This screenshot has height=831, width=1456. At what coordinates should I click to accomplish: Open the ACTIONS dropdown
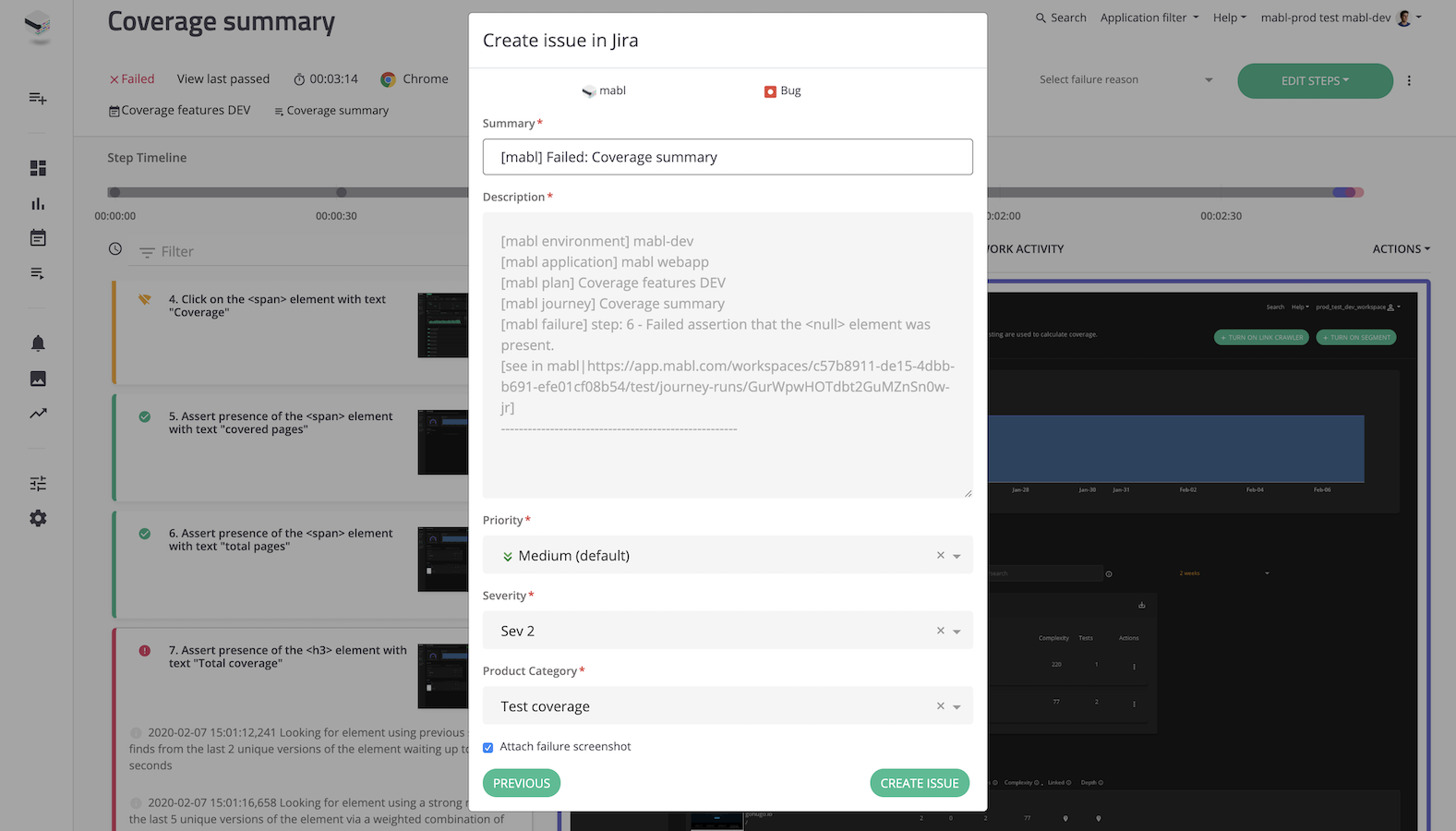pyautogui.click(x=1401, y=249)
